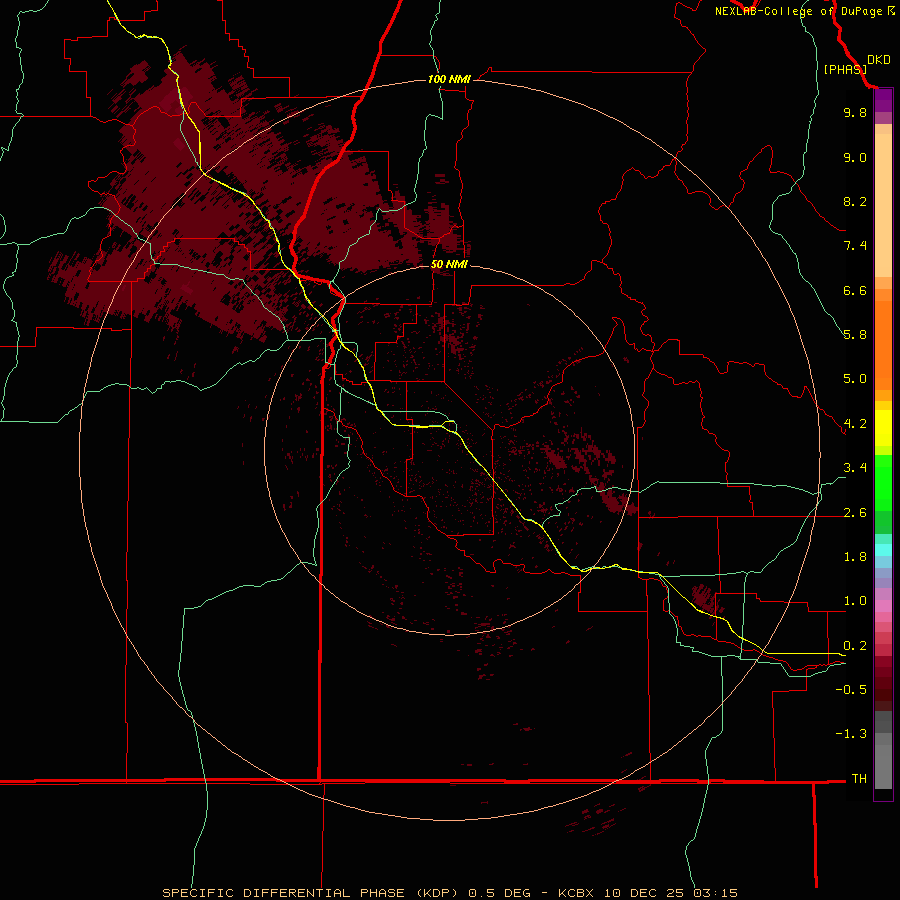The image size is (900, 900).
Task: Click the -1.3 value on color scale
Action: click(851, 734)
